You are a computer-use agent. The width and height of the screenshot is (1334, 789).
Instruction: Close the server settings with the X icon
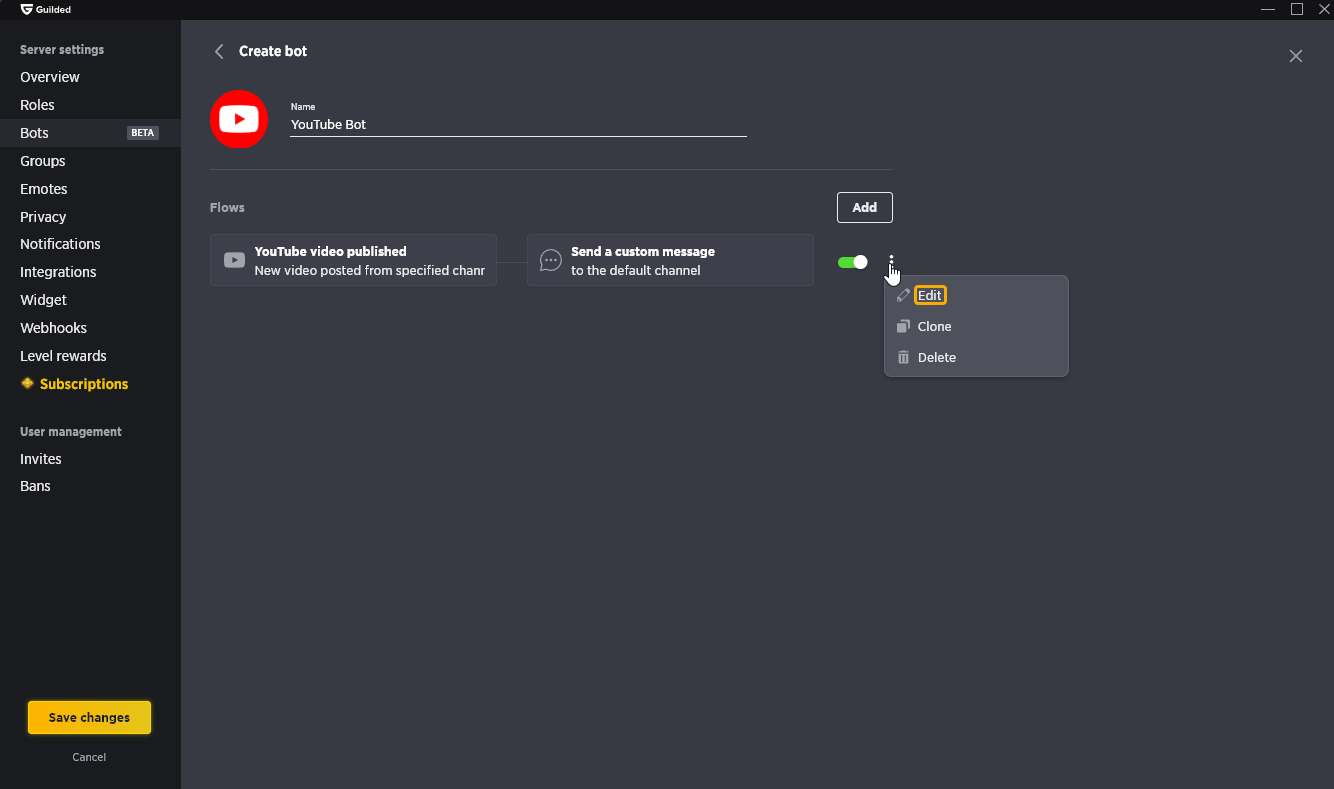(1296, 56)
